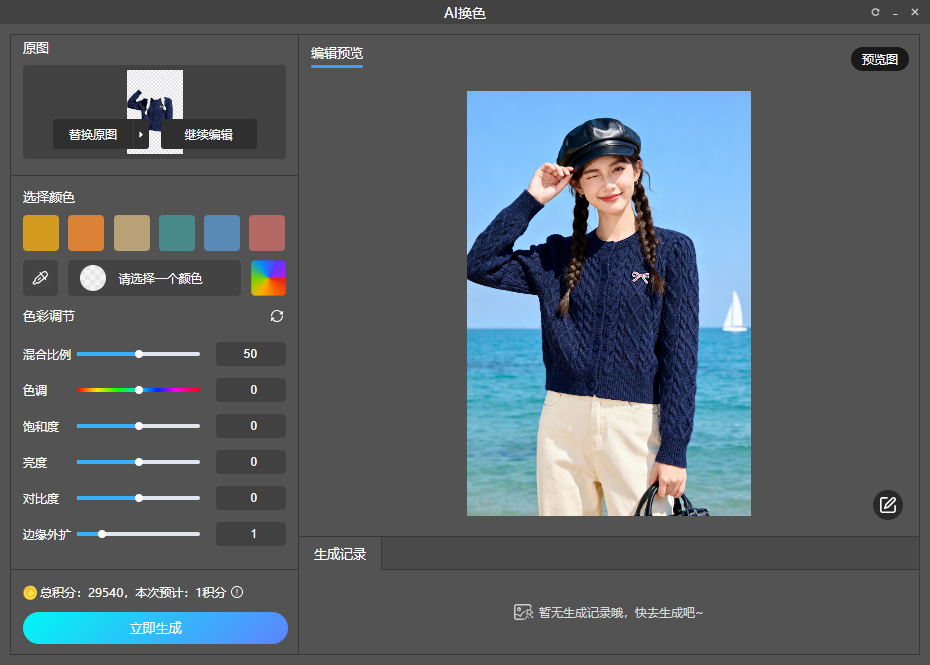The height and width of the screenshot is (665, 930).
Task: Click the refresh icon in title bar
Action: (x=876, y=12)
